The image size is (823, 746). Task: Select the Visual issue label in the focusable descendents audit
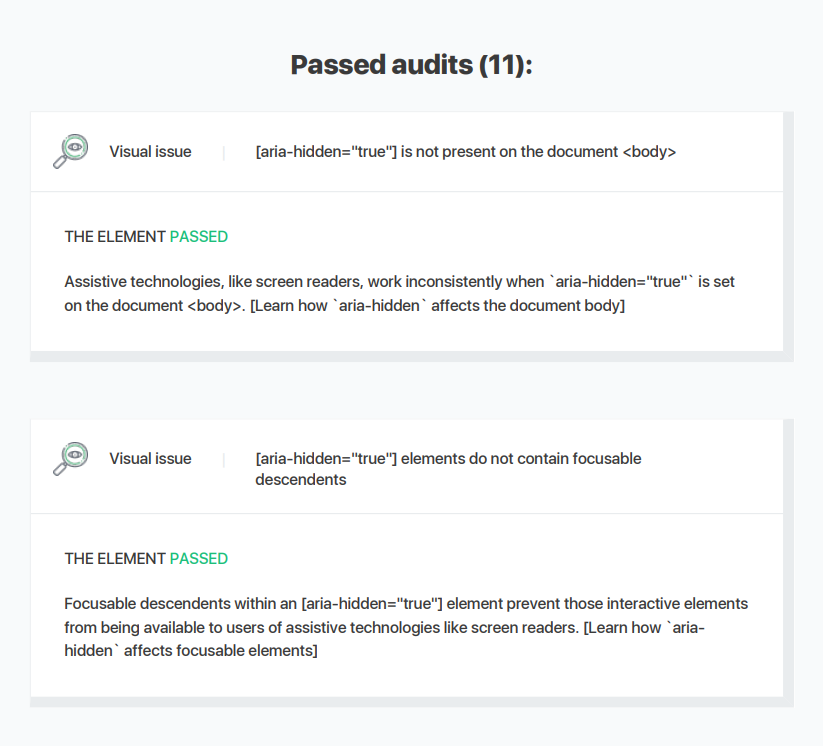150,459
